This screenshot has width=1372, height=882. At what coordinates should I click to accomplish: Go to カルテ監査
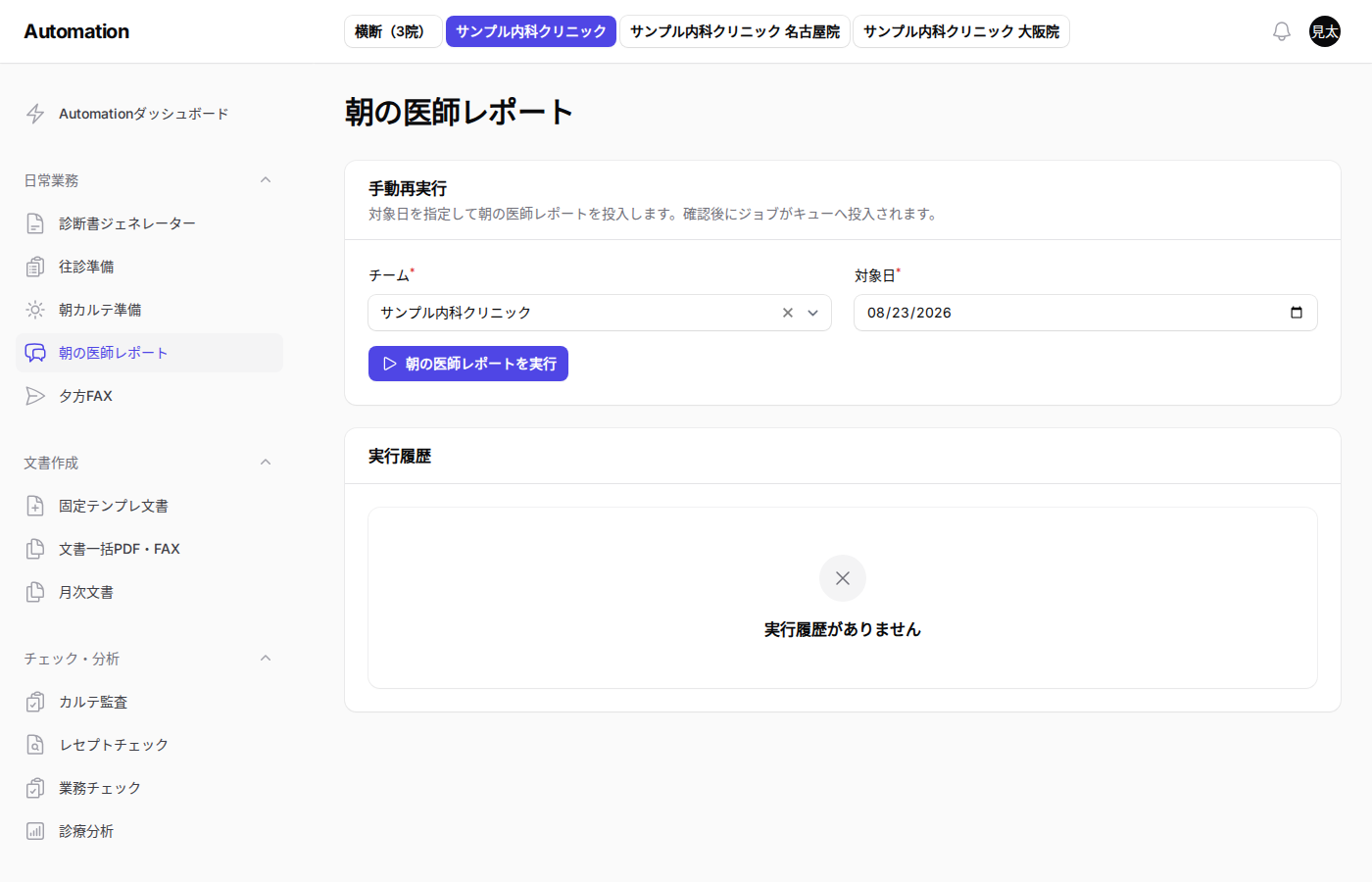click(x=149, y=702)
